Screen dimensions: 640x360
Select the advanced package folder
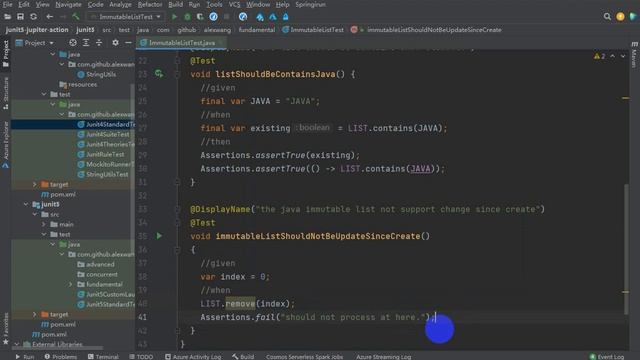96,264
